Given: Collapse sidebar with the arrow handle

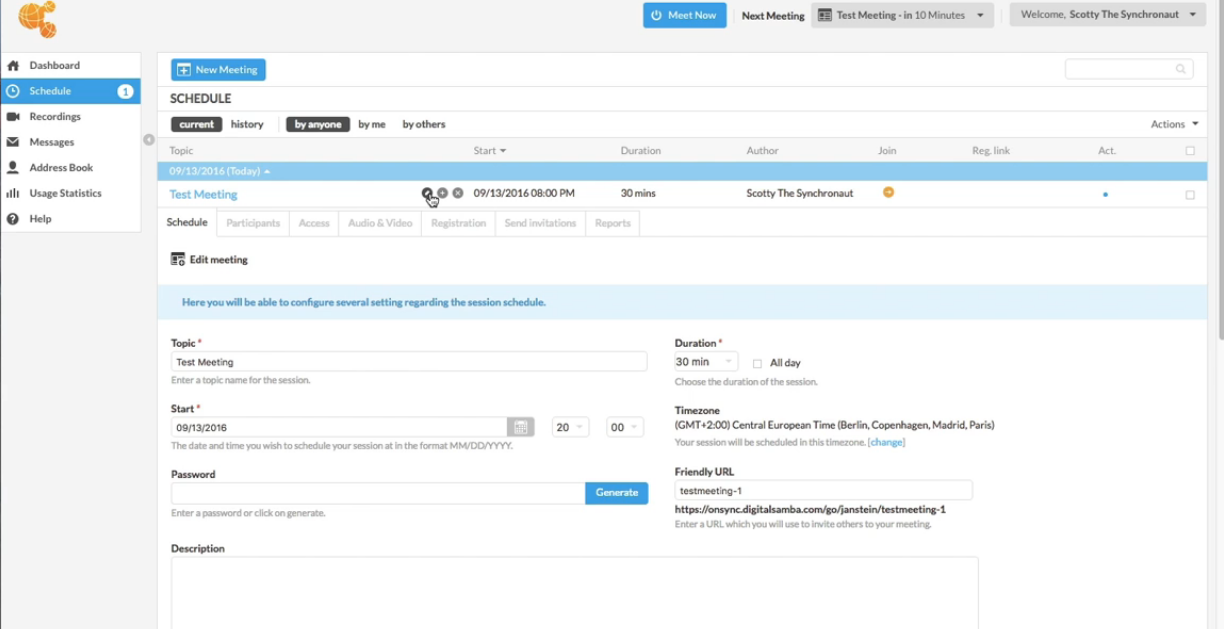Looking at the screenshot, I should pos(149,140).
